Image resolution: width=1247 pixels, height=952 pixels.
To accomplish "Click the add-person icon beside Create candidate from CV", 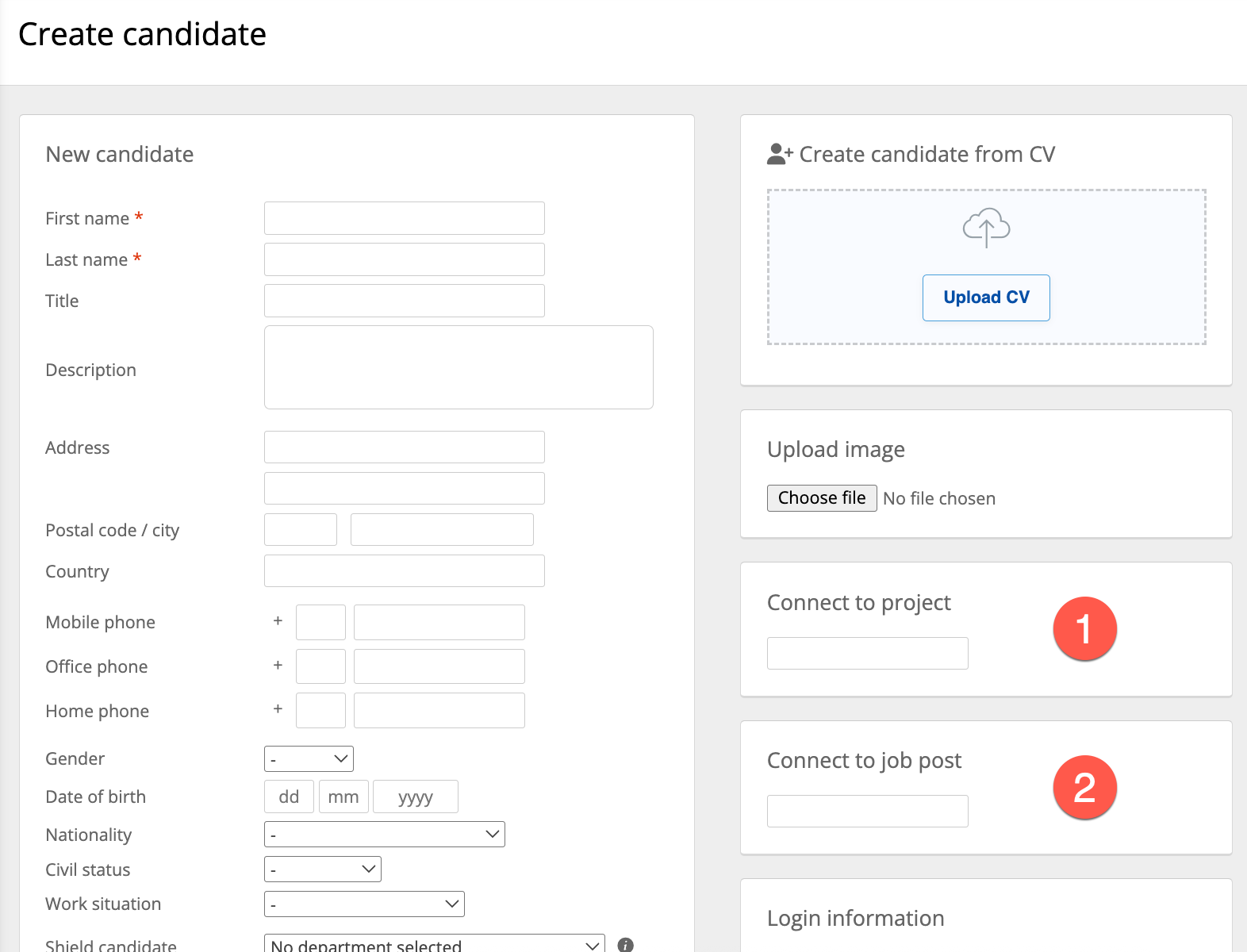I will click(x=779, y=154).
